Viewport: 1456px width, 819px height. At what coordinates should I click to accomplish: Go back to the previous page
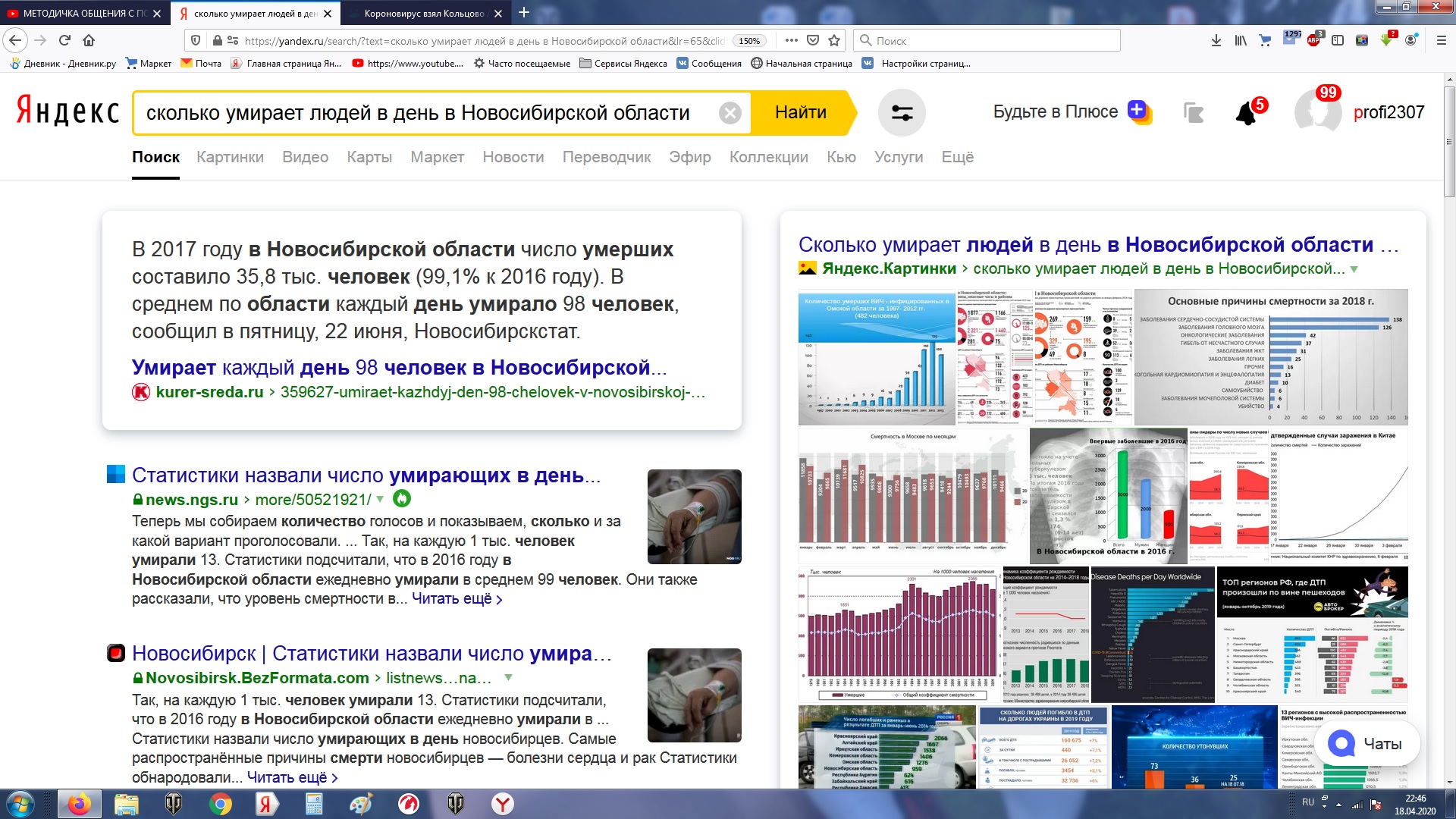pos(15,41)
